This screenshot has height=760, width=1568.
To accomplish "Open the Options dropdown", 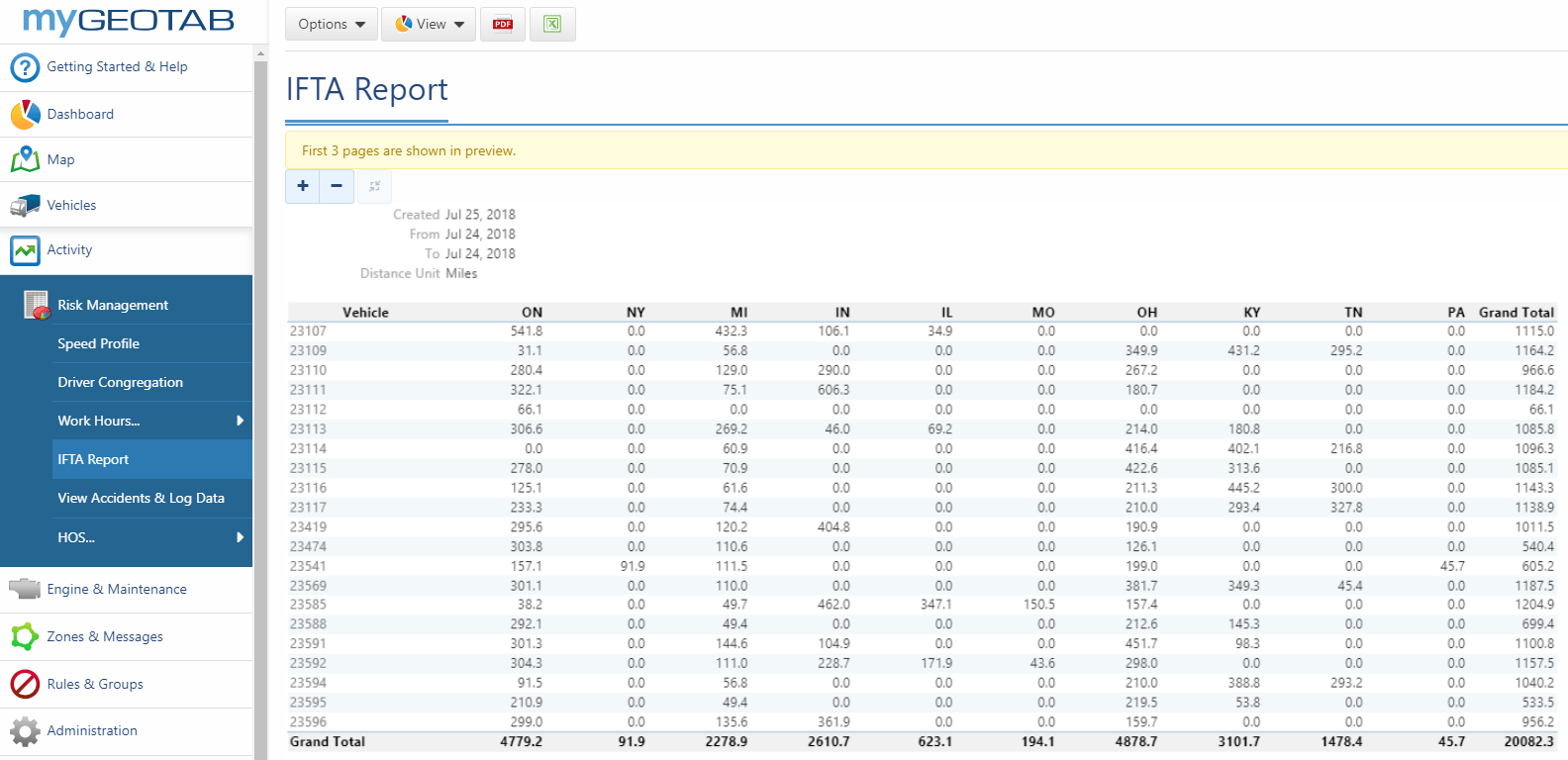I will [x=332, y=24].
